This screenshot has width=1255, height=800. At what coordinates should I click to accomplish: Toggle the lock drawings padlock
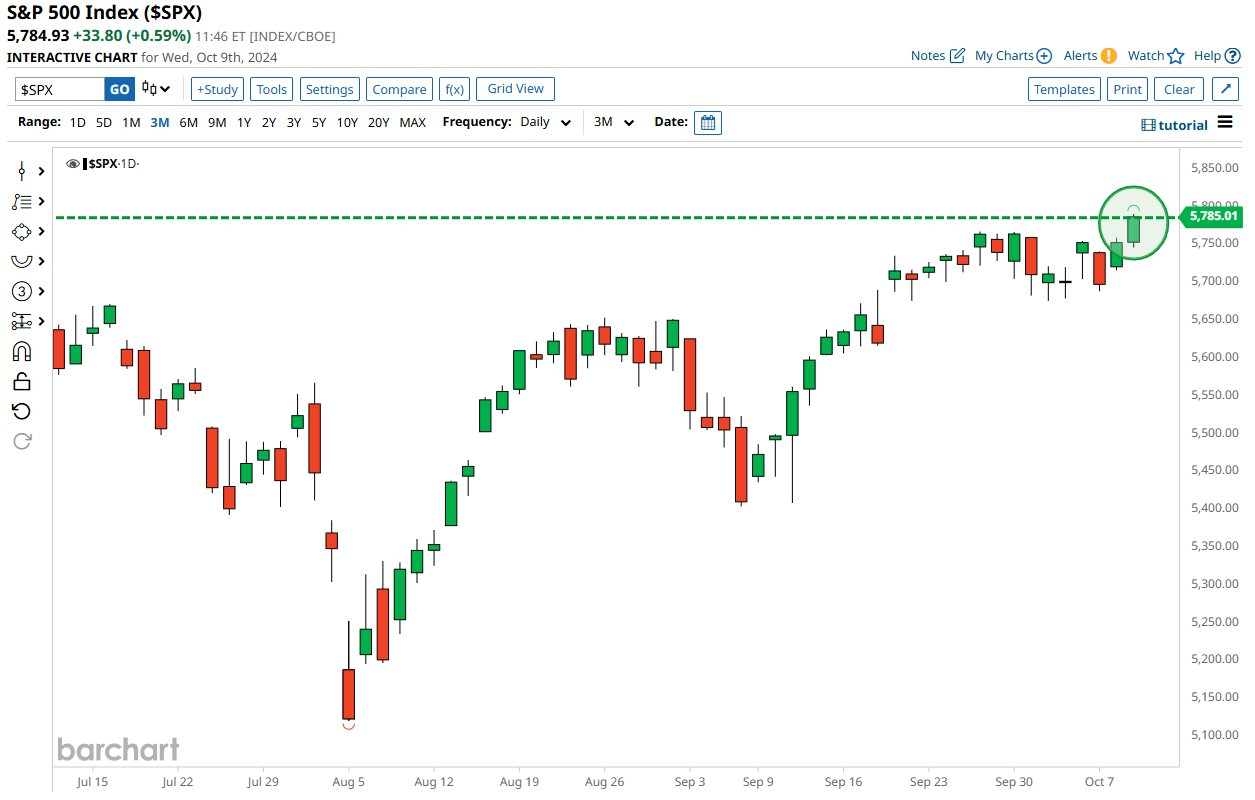click(x=21, y=381)
